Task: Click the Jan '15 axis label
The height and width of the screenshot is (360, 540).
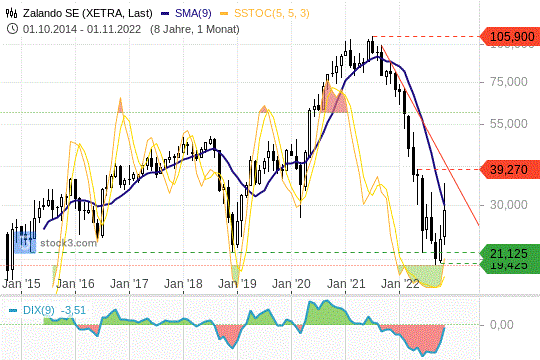Action: pos(21,284)
